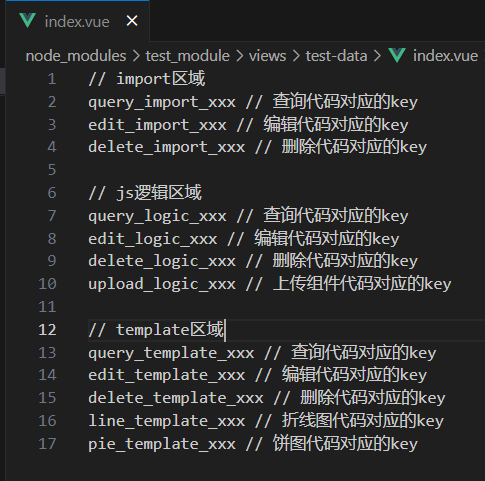Click the delete_template_xxx text

pyautogui.click(x=176, y=398)
